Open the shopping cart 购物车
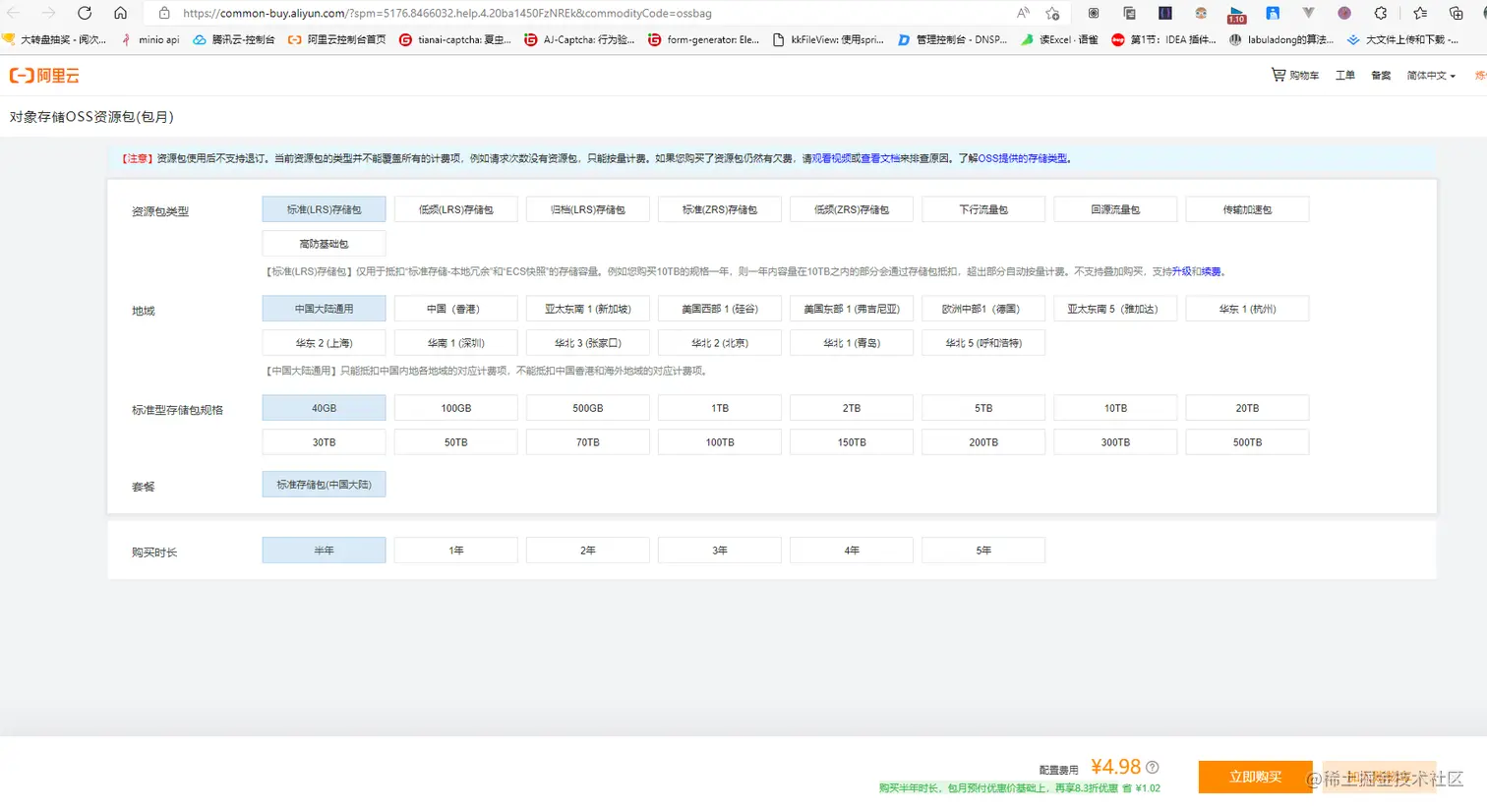The image size is (1487, 812). pos(1294,75)
